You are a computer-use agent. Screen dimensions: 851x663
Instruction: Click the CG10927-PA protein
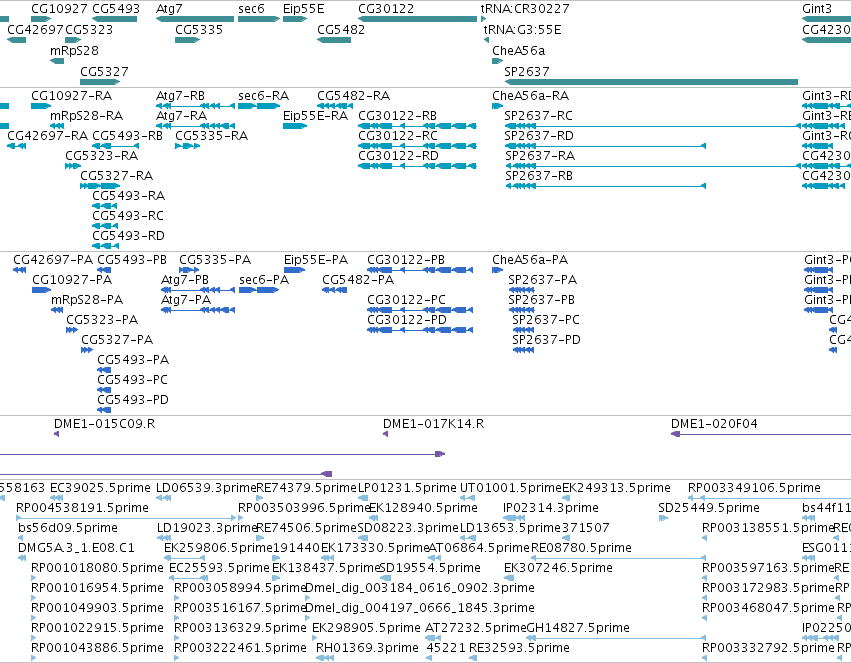[41, 290]
